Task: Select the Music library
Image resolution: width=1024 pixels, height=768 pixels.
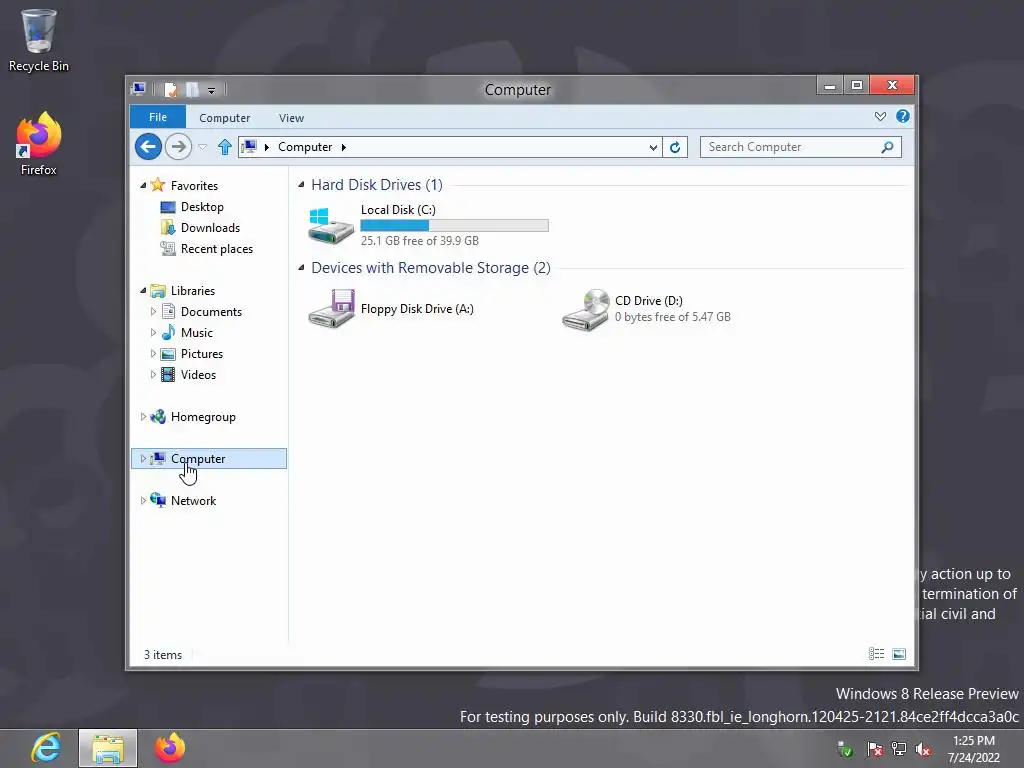Action: click(197, 332)
